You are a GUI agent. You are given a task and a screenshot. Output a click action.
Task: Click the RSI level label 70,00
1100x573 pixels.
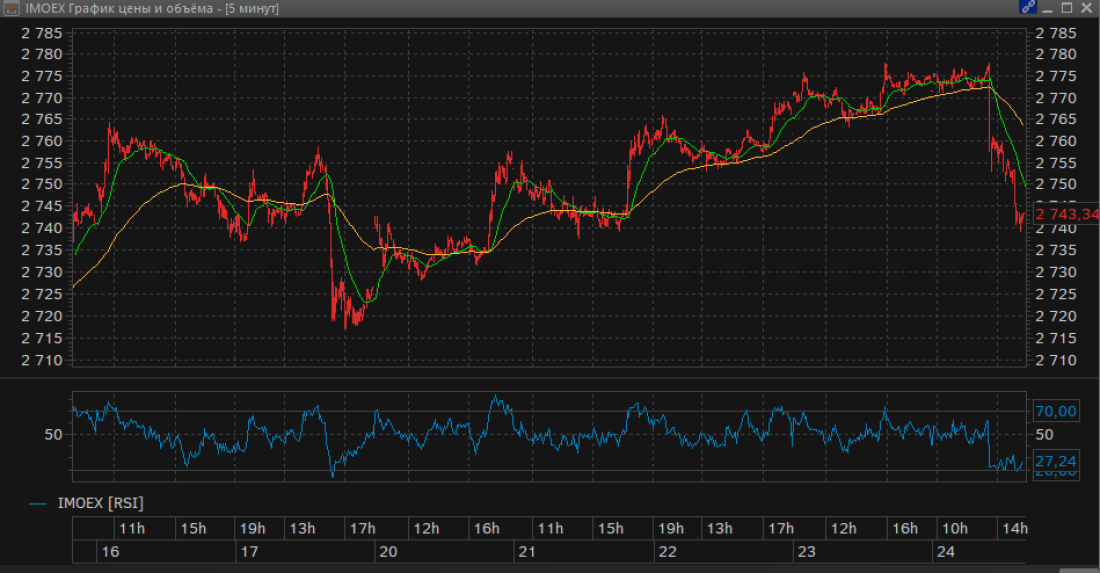[1056, 412]
